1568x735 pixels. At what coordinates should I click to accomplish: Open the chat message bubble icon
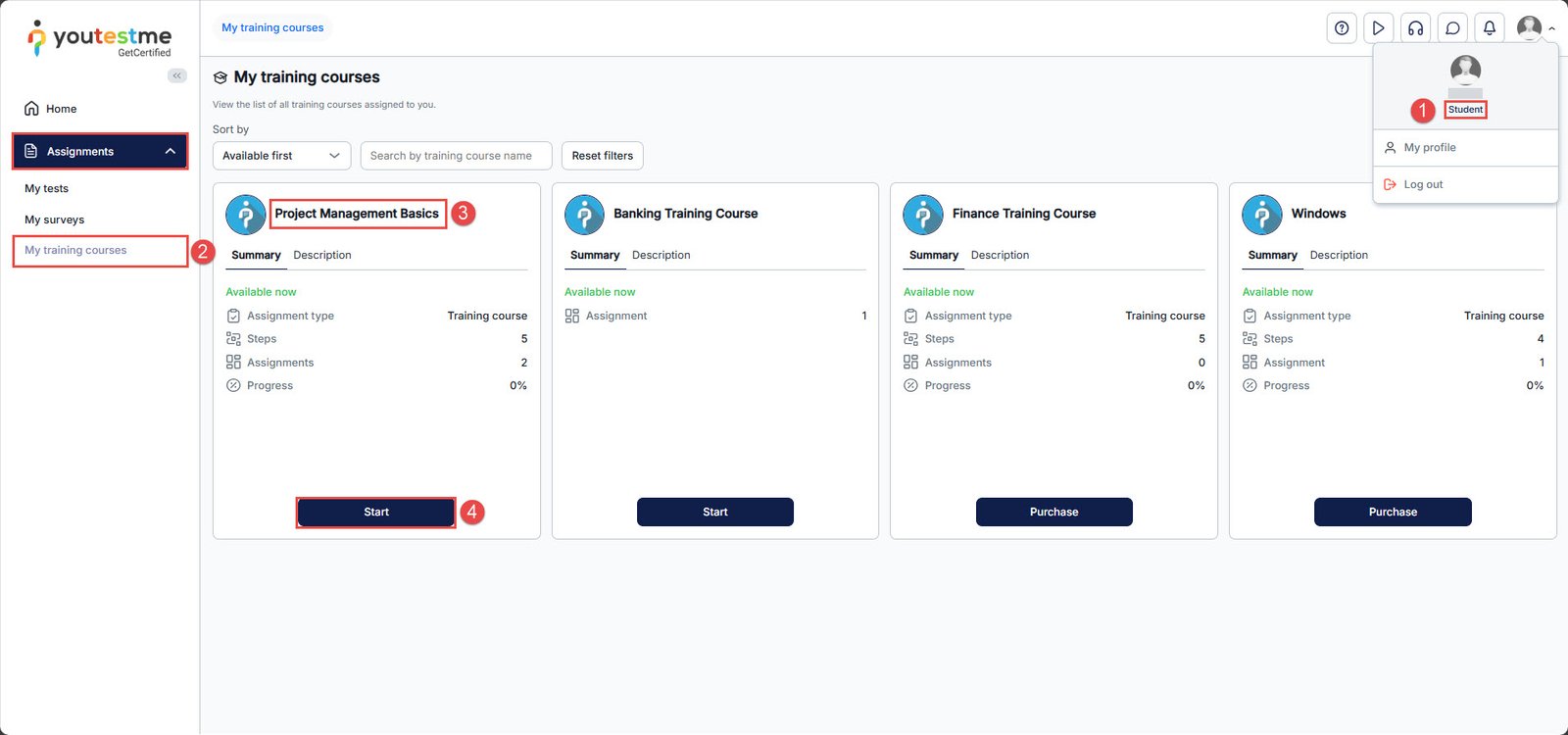click(x=1452, y=28)
